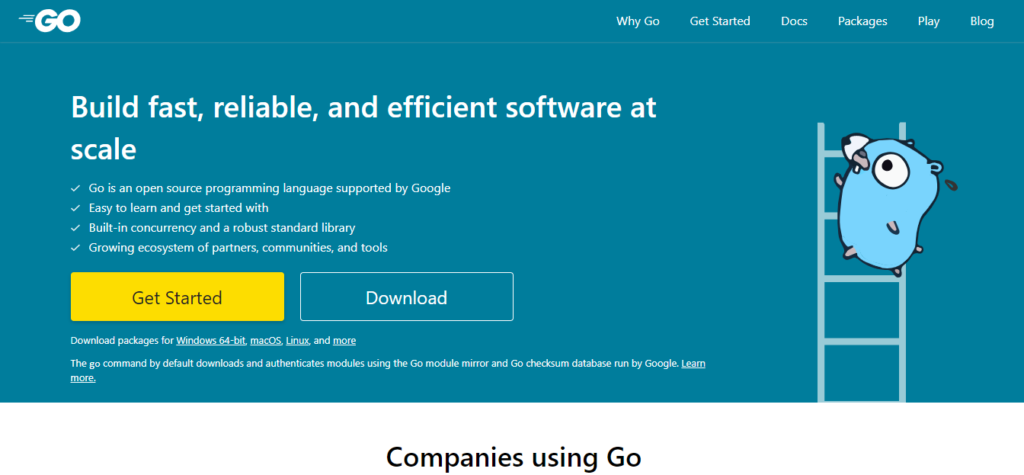The image size is (1024, 475).
Task: Click the Go logo in the header
Action: coord(50,21)
